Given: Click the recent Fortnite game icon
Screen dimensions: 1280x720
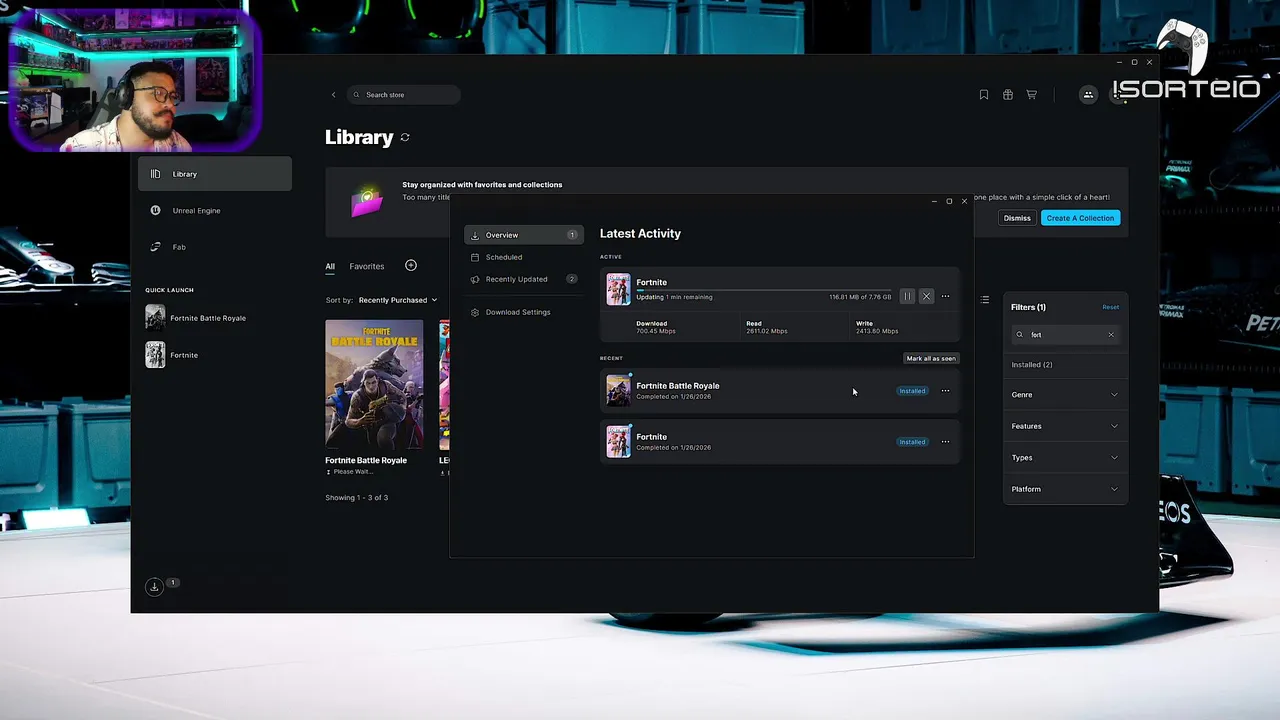Looking at the screenshot, I should pyautogui.click(x=619, y=441).
